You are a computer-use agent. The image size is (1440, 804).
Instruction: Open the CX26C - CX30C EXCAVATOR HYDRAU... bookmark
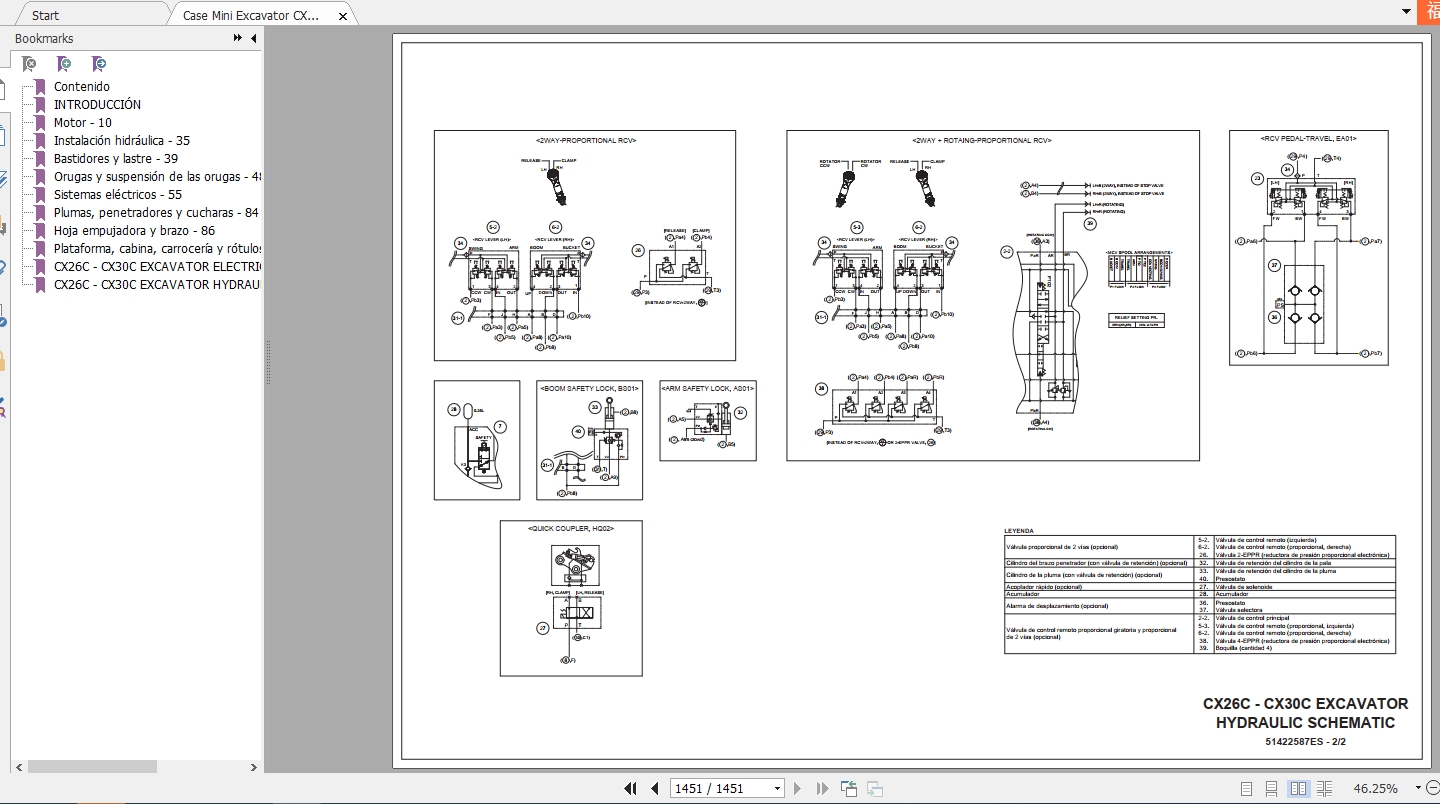(157, 285)
